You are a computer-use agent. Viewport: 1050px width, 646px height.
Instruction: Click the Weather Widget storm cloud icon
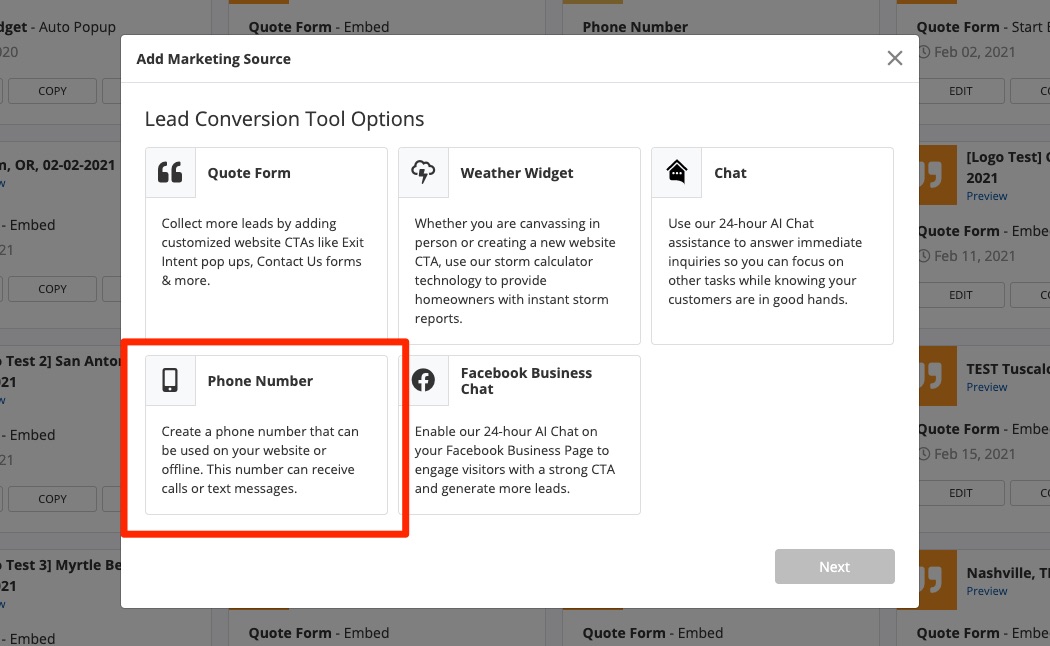(424, 173)
